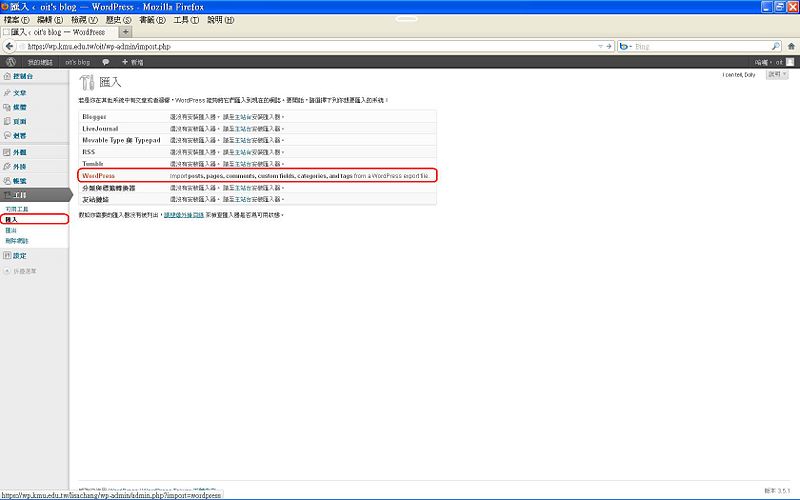The height and width of the screenshot is (500, 800).
Task: Select Import (匯入) submenu item
Action: [x=11, y=219]
